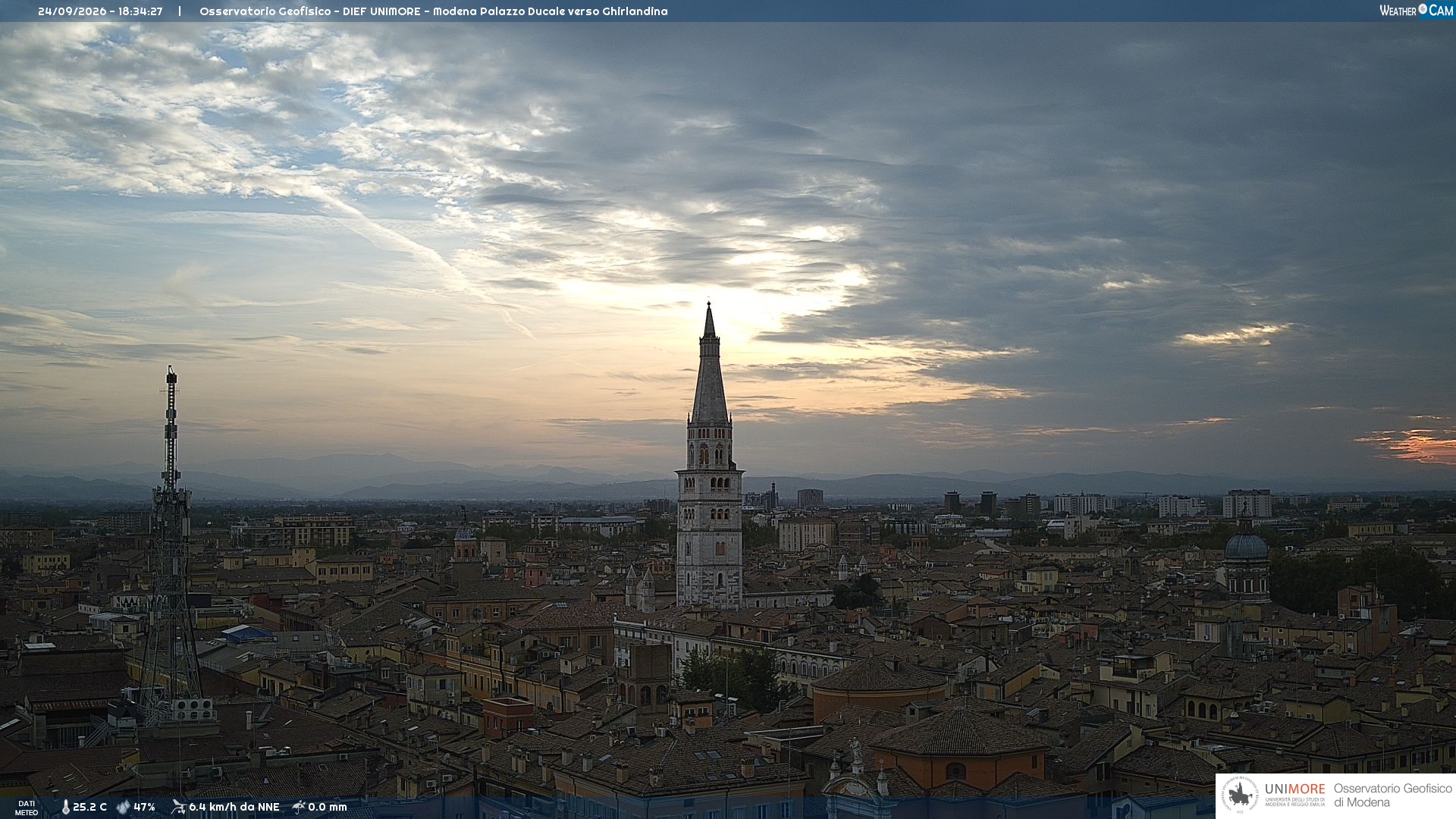Click the rain umbrella precipitation icon

tap(299, 807)
